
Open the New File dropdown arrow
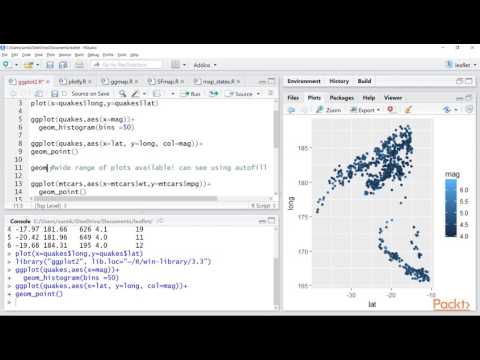(x=16, y=65)
